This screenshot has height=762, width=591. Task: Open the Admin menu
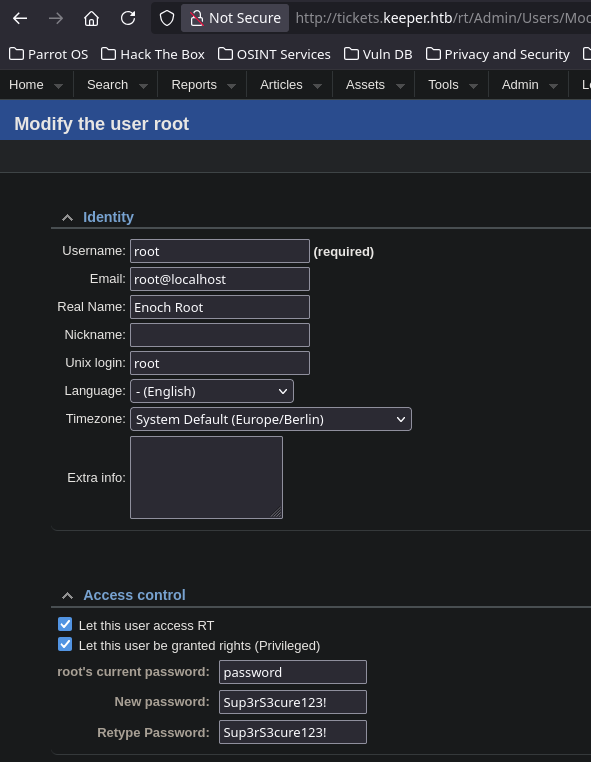click(x=528, y=85)
